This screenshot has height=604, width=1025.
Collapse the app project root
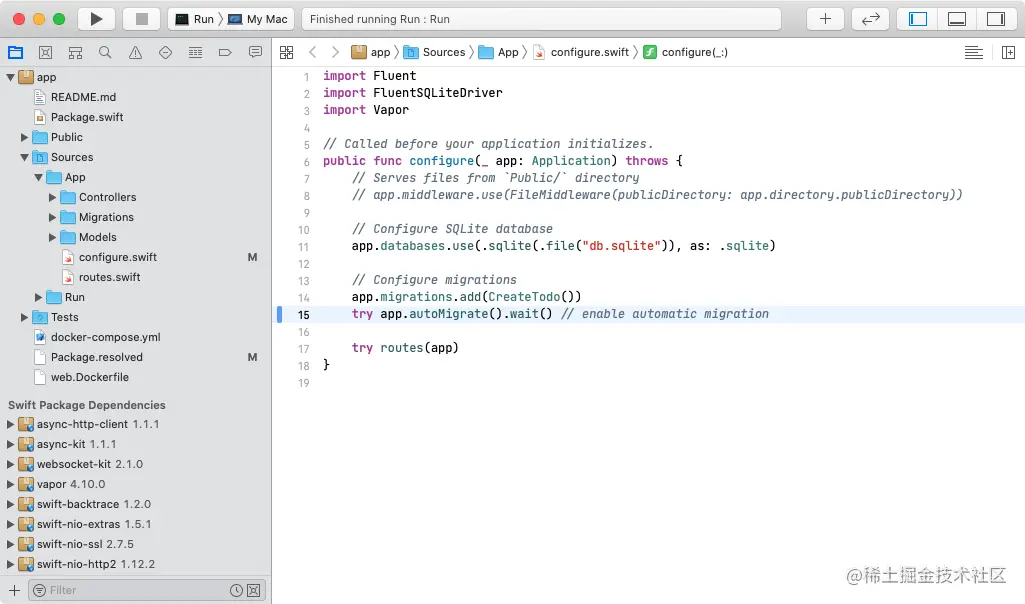(10, 77)
